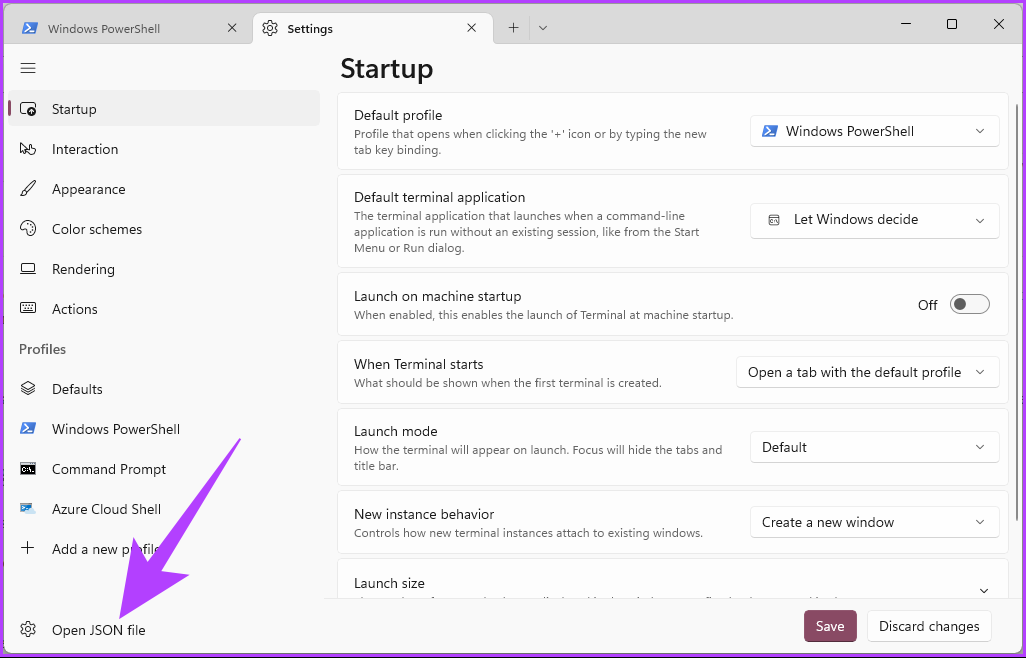Click the gear icon beside Open JSON file
This screenshot has height=658, width=1026.
tap(27, 629)
